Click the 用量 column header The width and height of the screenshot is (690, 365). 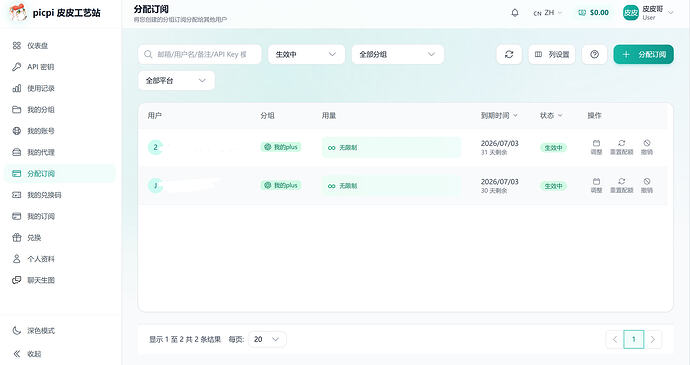tap(329, 116)
